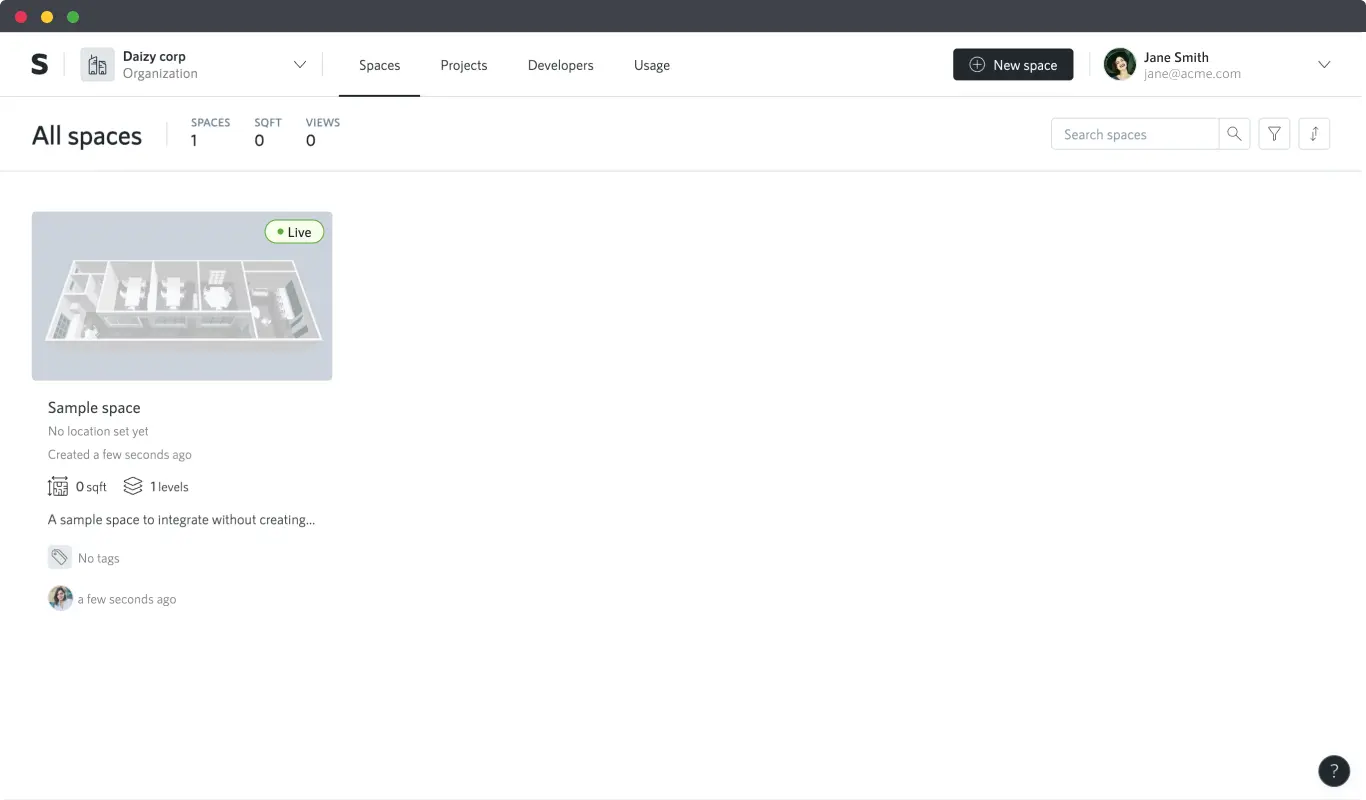Click the creator avatar on Sample space card

coord(60,598)
